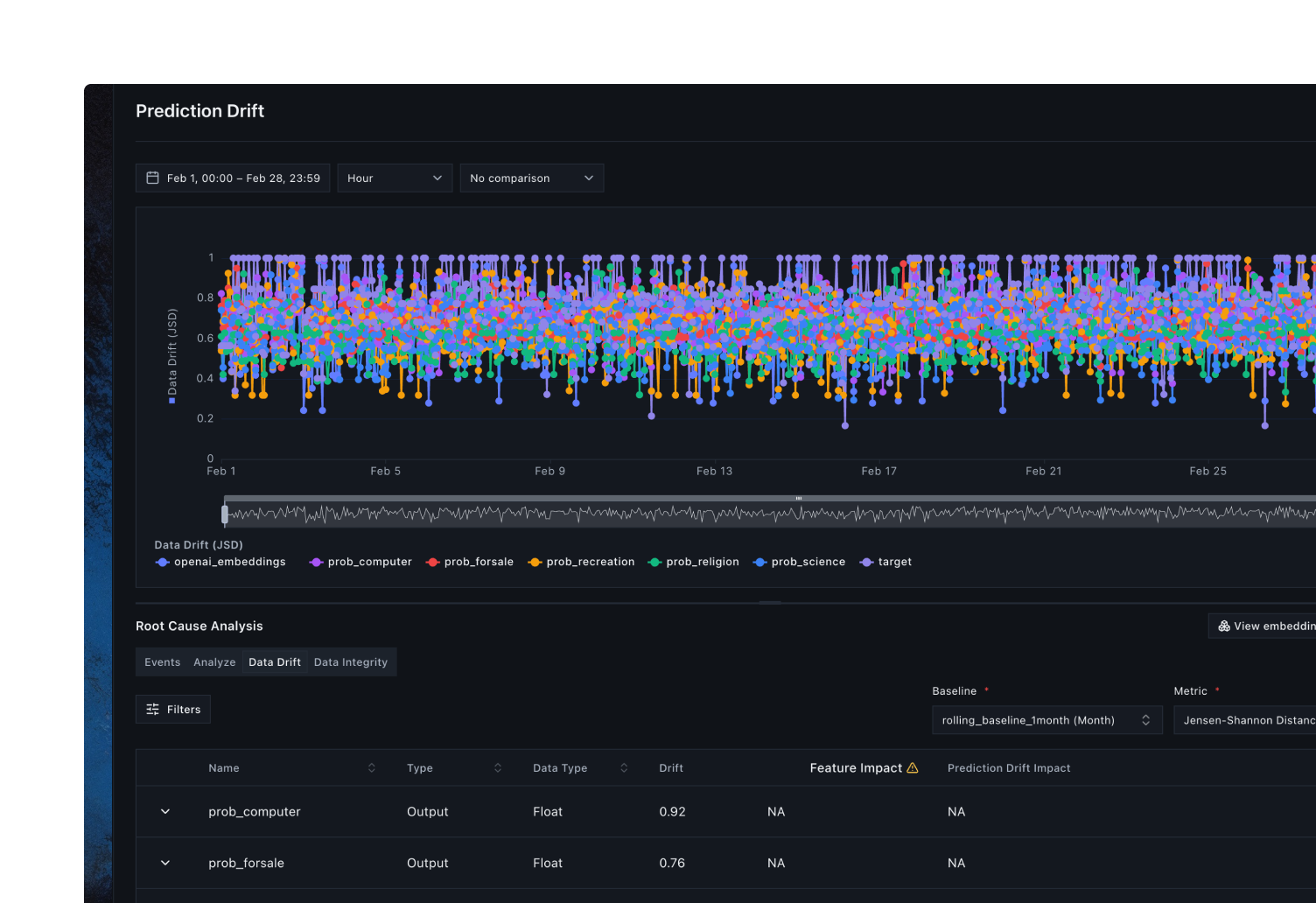Click the View embedding button
1316x903 pixels.
tap(1263, 626)
